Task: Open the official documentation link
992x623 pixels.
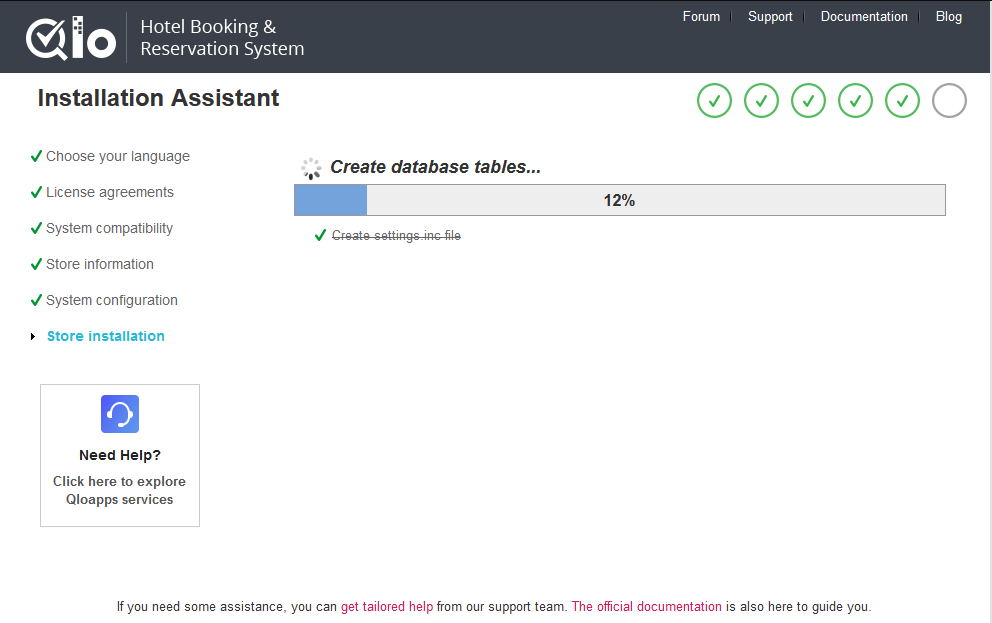Action: pos(646,606)
